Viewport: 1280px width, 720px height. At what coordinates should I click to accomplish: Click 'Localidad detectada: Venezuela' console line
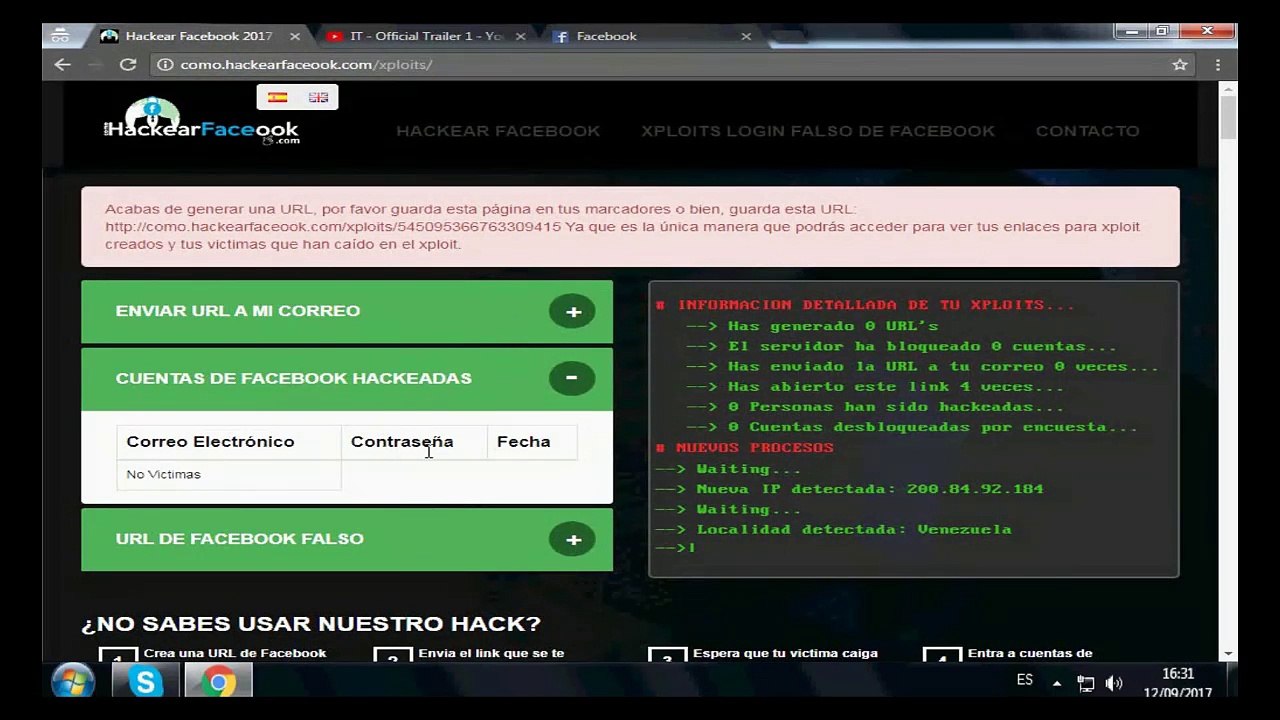point(833,530)
